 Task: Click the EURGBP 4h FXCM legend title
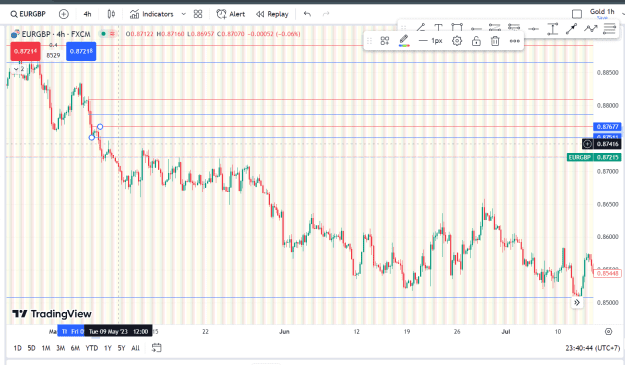[56, 34]
